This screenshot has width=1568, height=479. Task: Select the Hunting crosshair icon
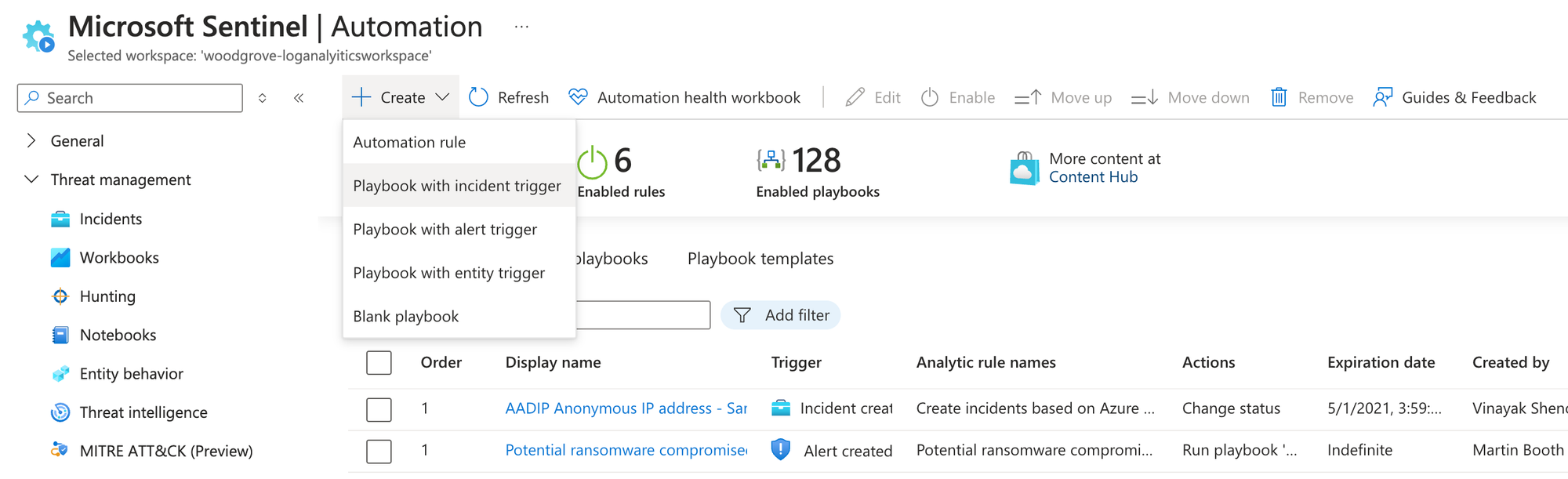pyautogui.click(x=60, y=296)
